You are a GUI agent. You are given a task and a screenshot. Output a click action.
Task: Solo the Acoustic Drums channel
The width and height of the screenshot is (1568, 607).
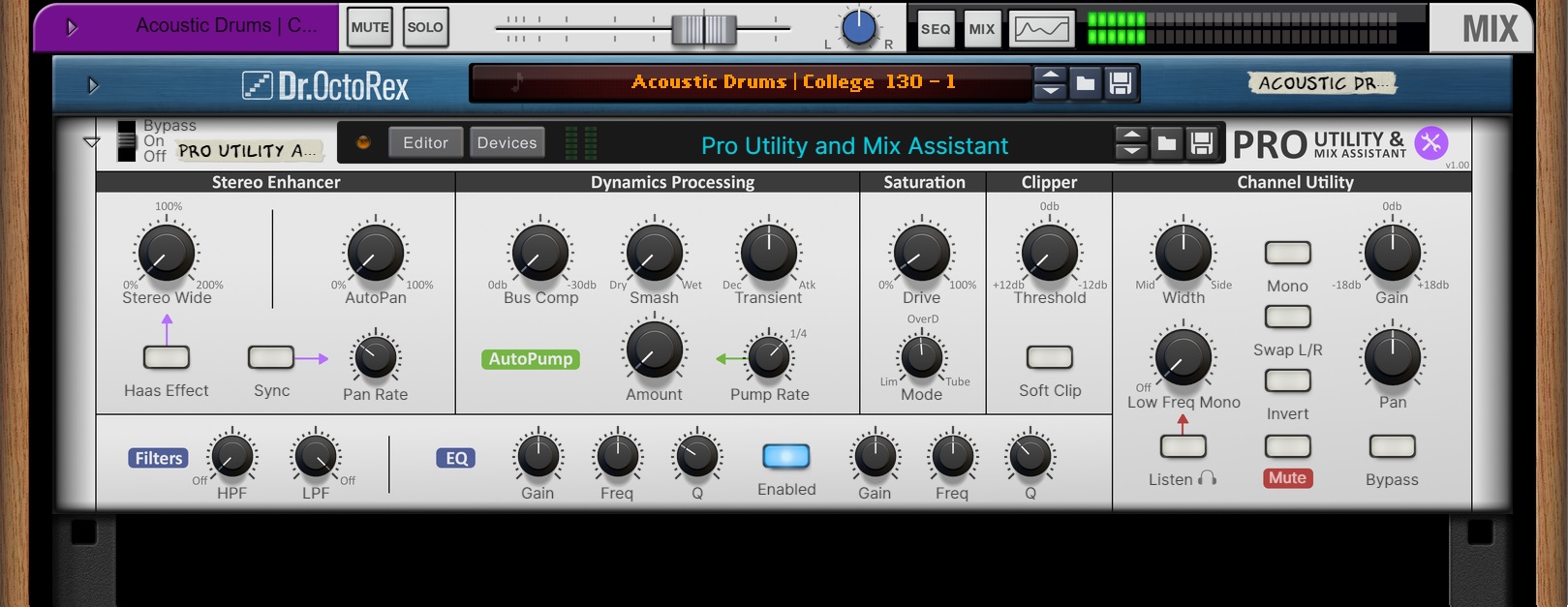click(x=425, y=27)
